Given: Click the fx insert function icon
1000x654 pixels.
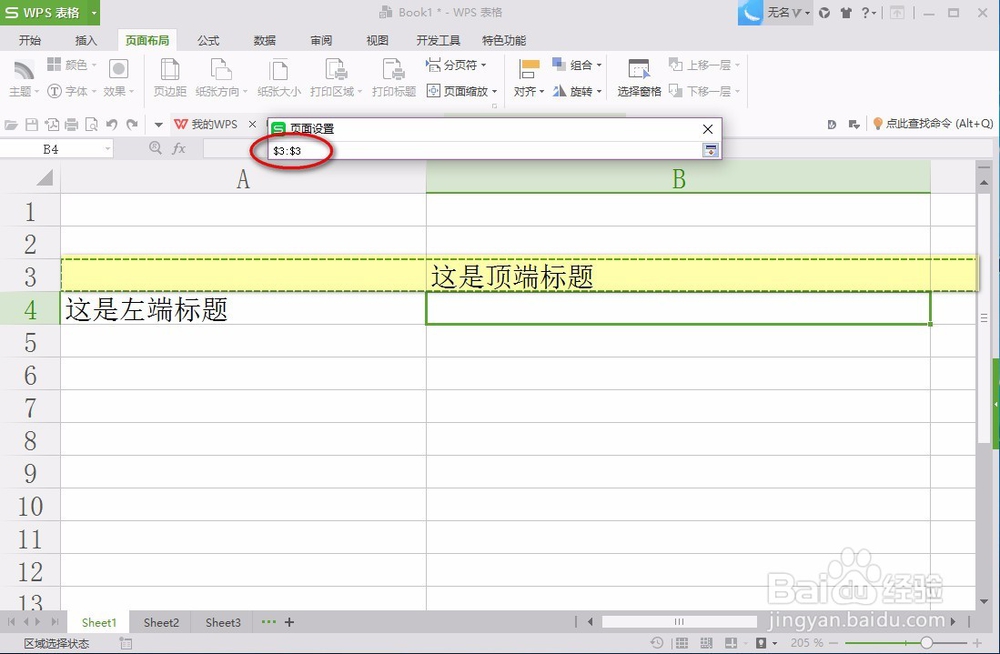Looking at the screenshot, I should pos(178,148).
